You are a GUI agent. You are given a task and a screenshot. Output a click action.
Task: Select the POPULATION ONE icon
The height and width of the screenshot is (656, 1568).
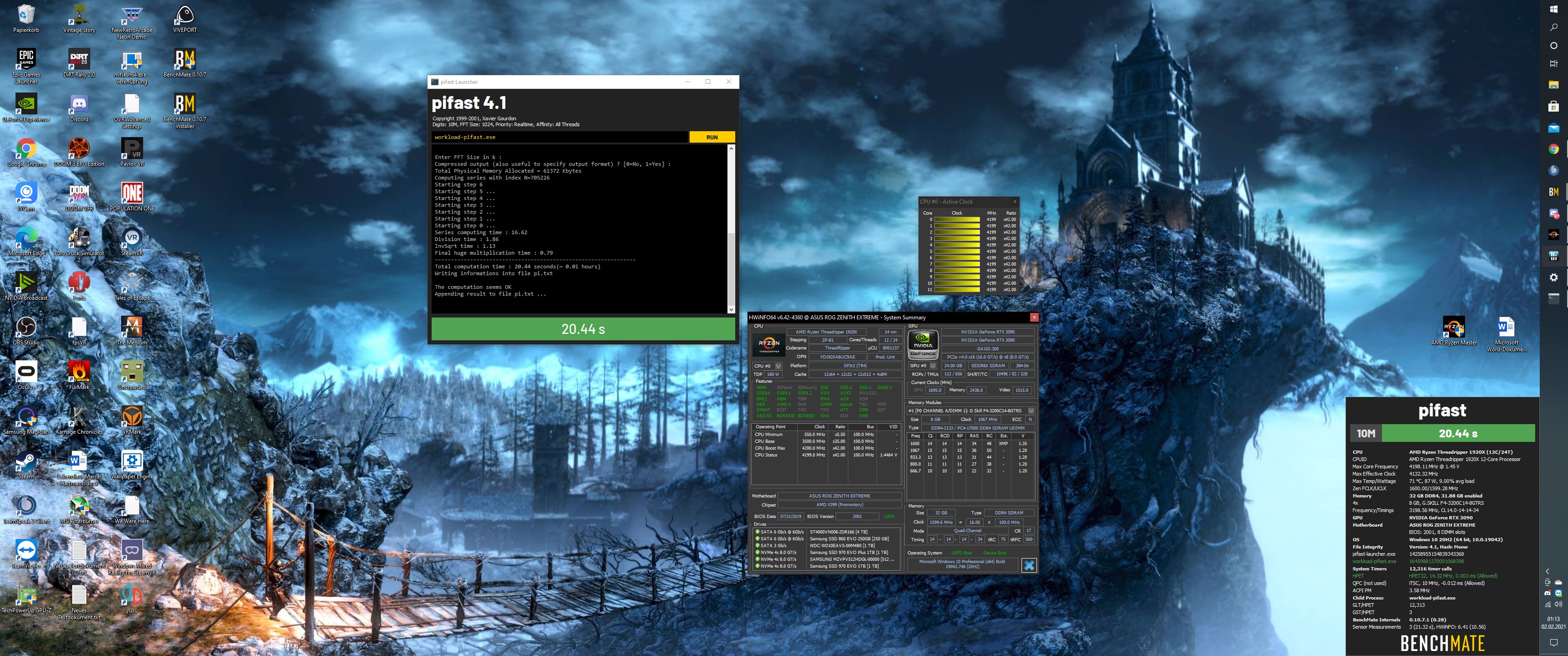click(132, 196)
